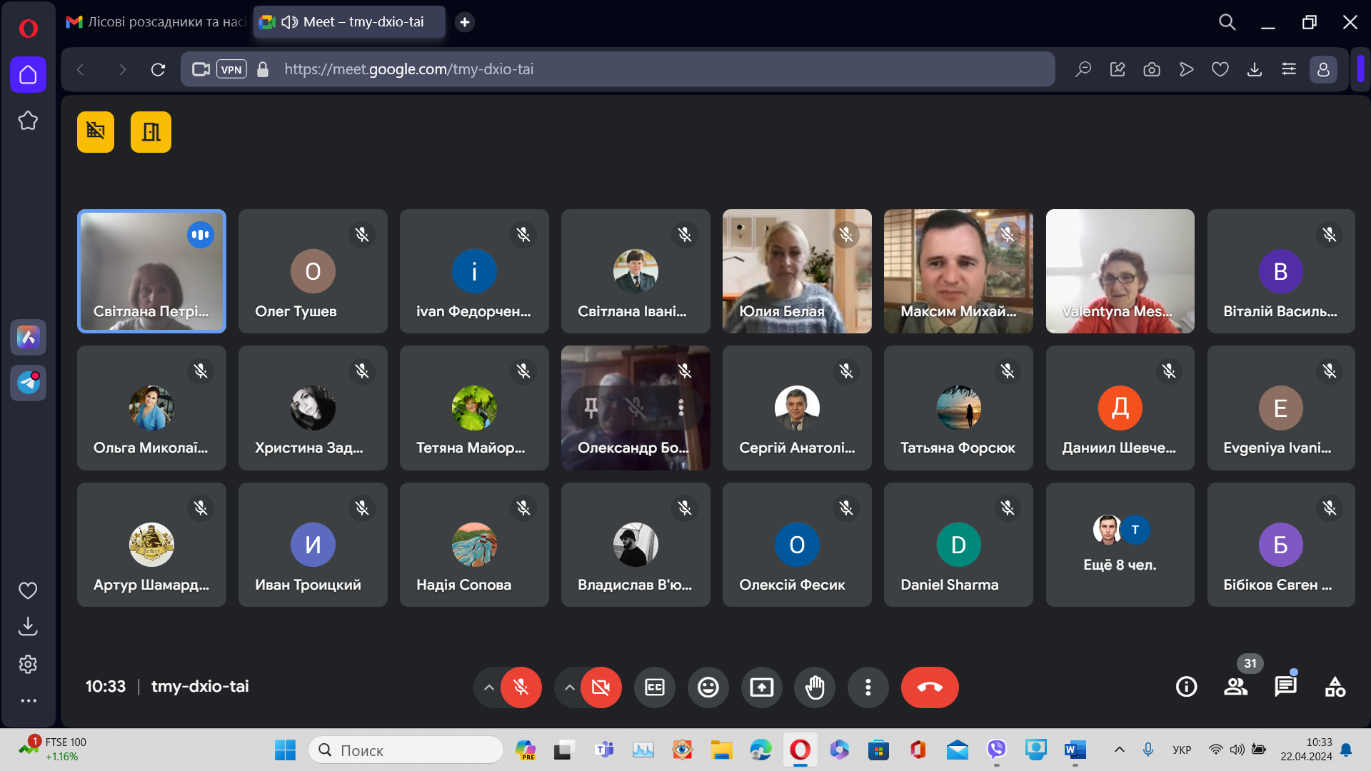Select the Юлия Белая video tile
The height and width of the screenshot is (771, 1371).
(x=797, y=271)
